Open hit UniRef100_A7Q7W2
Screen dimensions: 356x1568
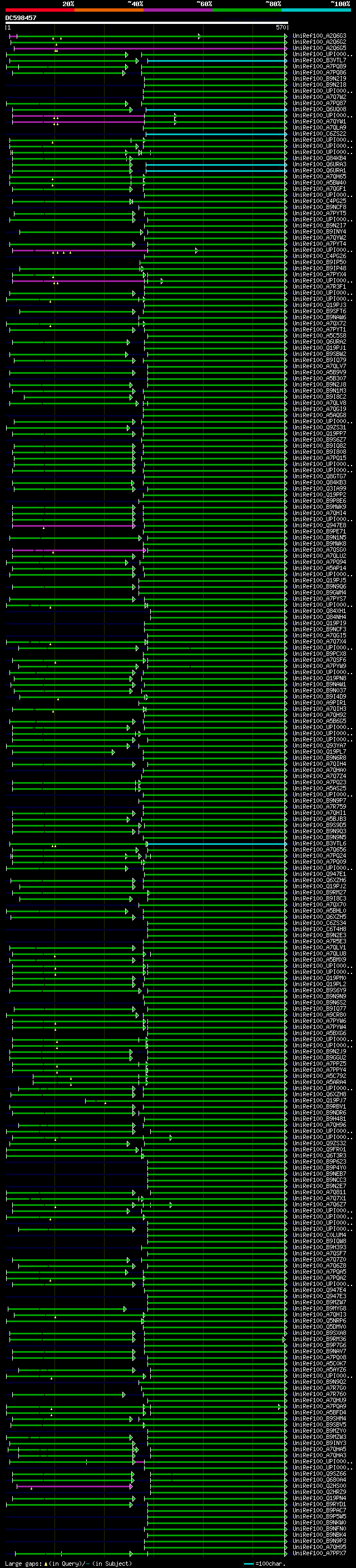(x=319, y=97)
